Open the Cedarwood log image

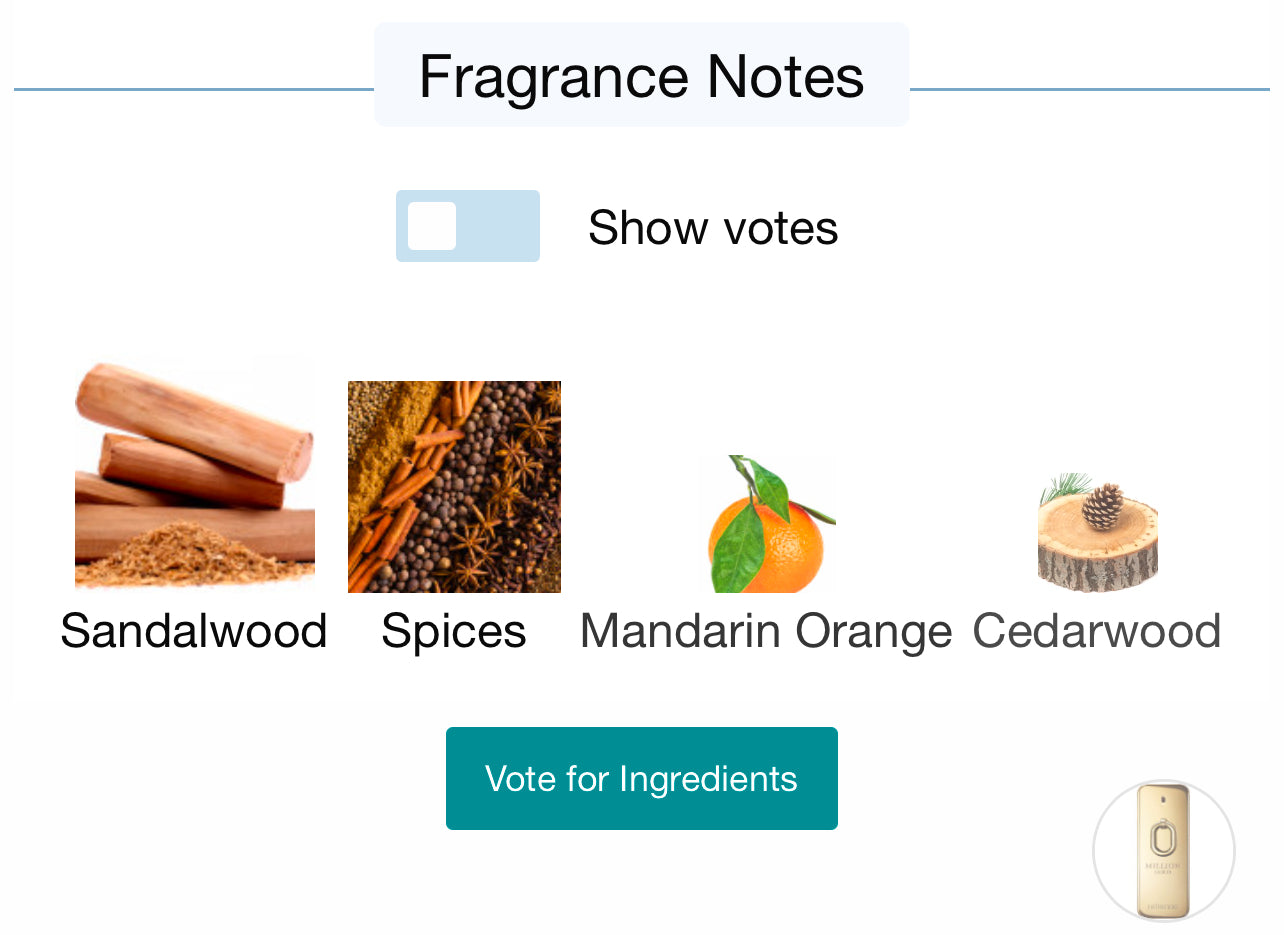(x=1097, y=533)
